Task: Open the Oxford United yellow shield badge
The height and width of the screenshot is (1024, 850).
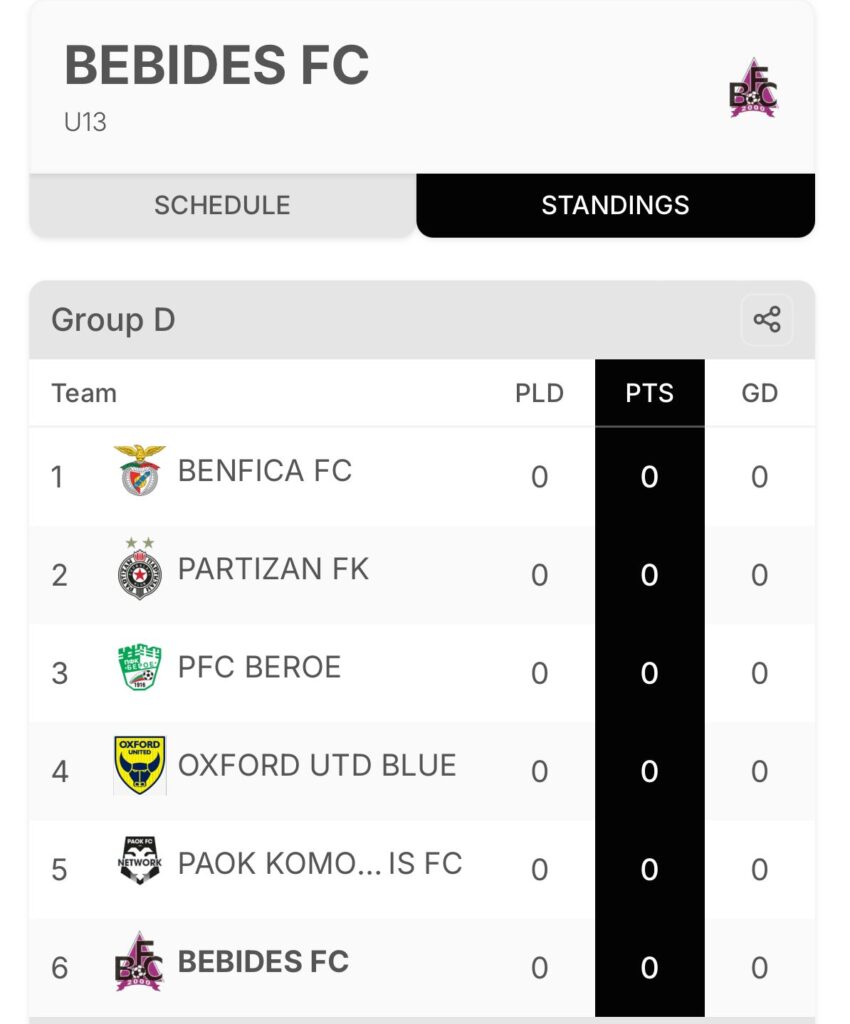Action: point(140,765)
